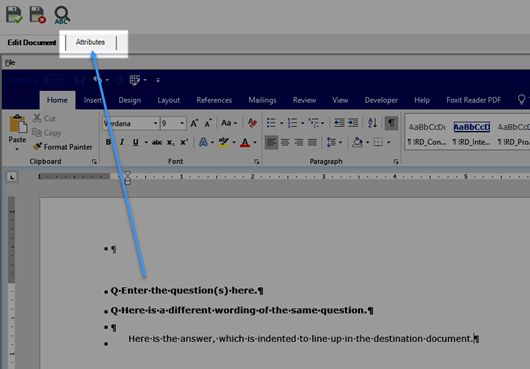Viewport: 530px width, 369px height.
Task: Open the File menu
Action: click(x=10, y=63)
